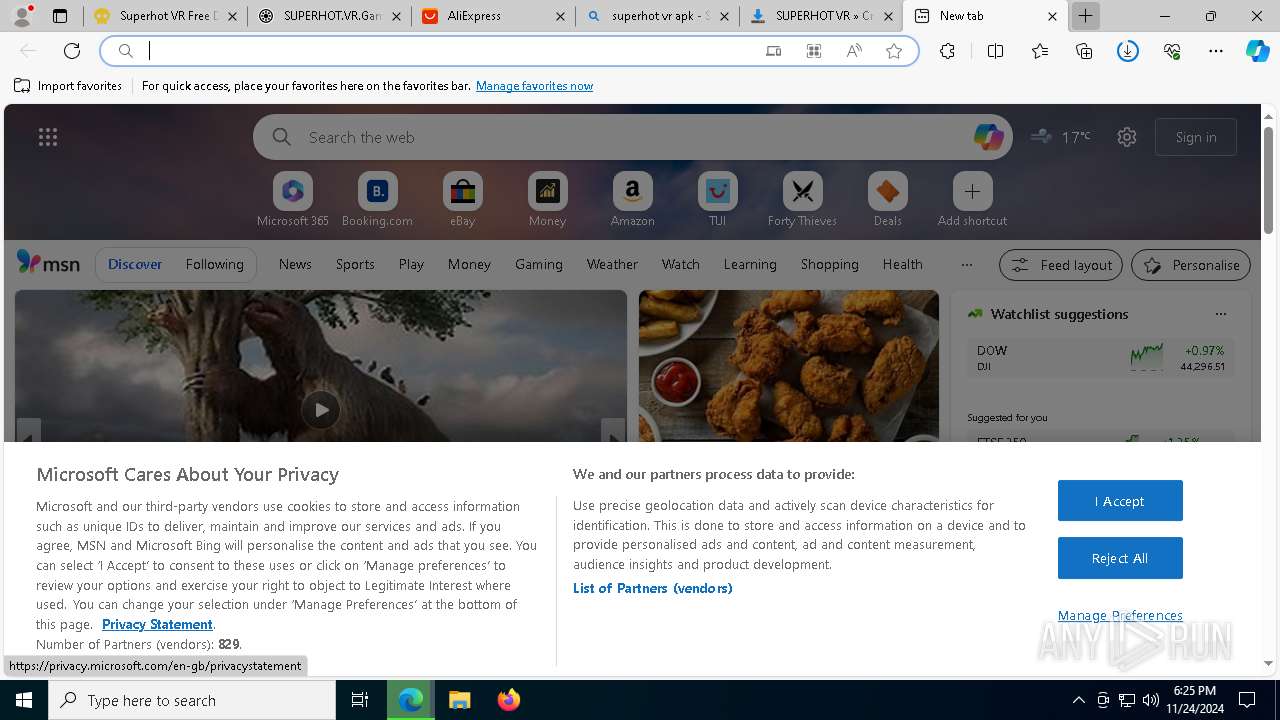Open Copilot sidebar icon
The height and width of the screenshot is (720, 1280).
pos(1257,51)
